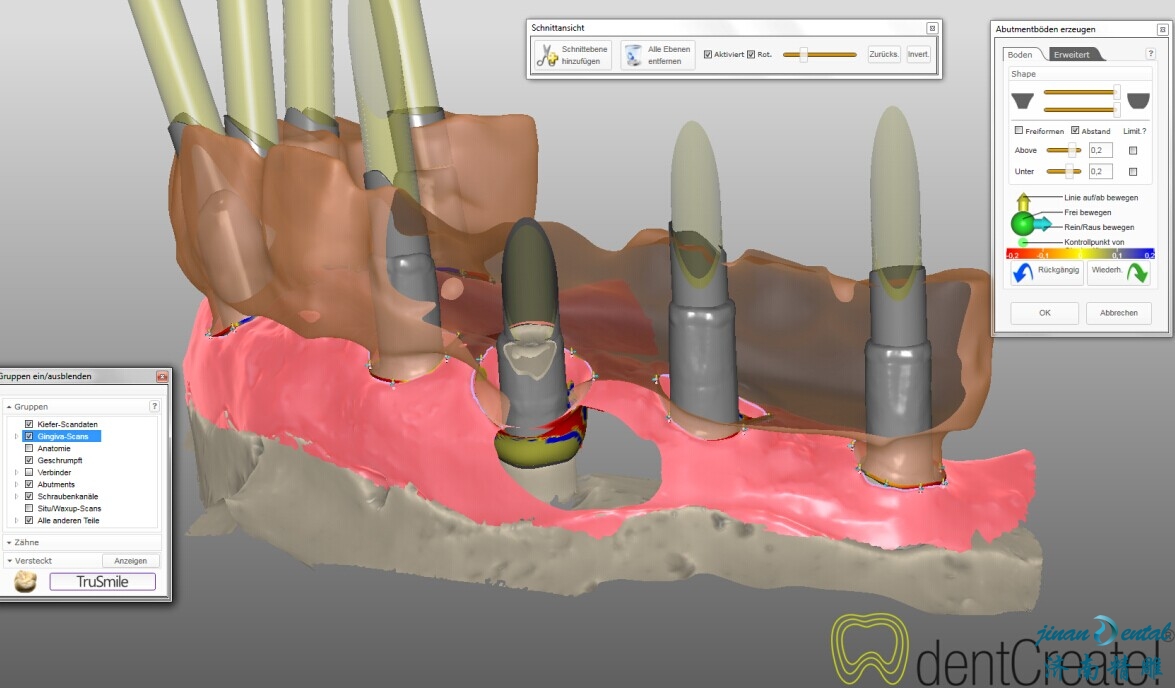Click the trash bin icon for Alle Ebenen entfernen
The image size is (1175, 688).
(x=633, y=55)
